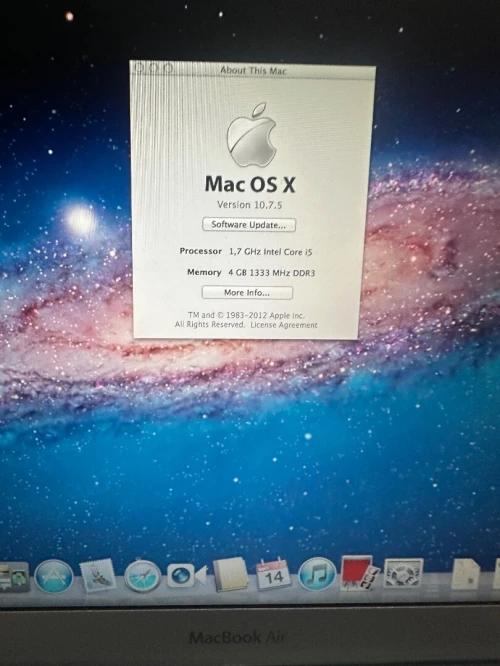Launch Mail with the stamp icon

[98, 576]
